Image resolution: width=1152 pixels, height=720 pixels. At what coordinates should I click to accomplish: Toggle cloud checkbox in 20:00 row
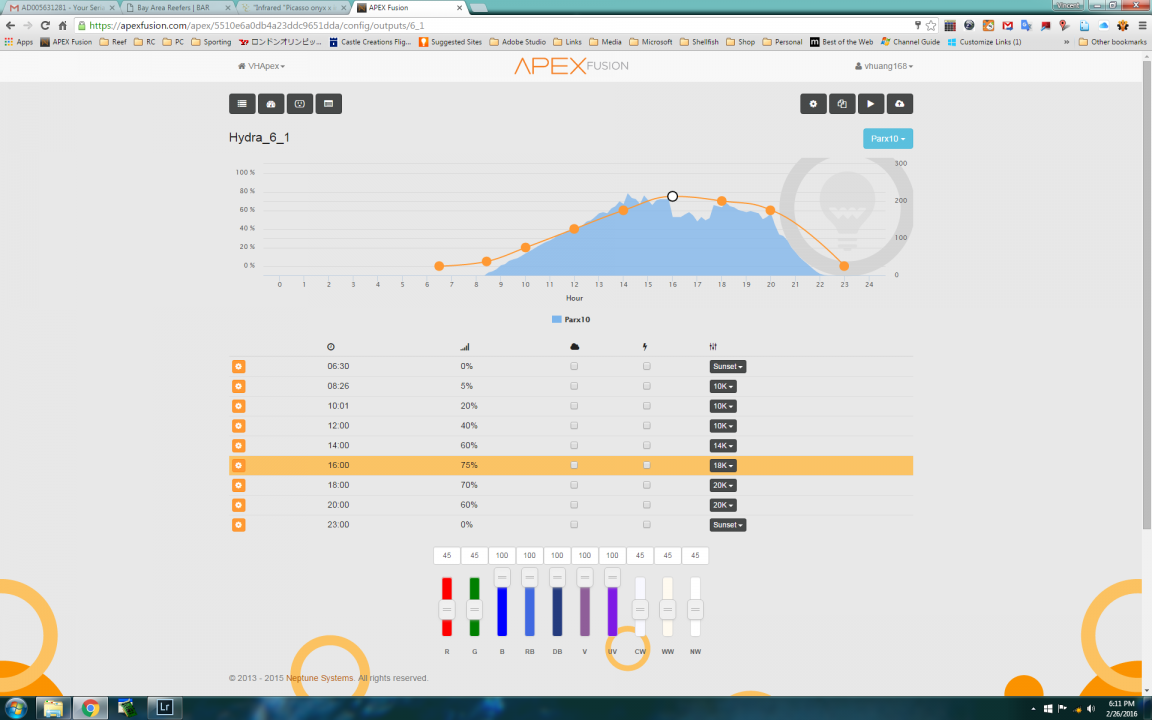tap(574, 505)
